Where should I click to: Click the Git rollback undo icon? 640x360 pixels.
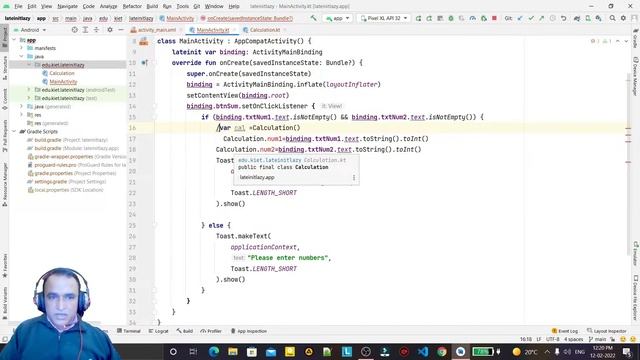563,18
